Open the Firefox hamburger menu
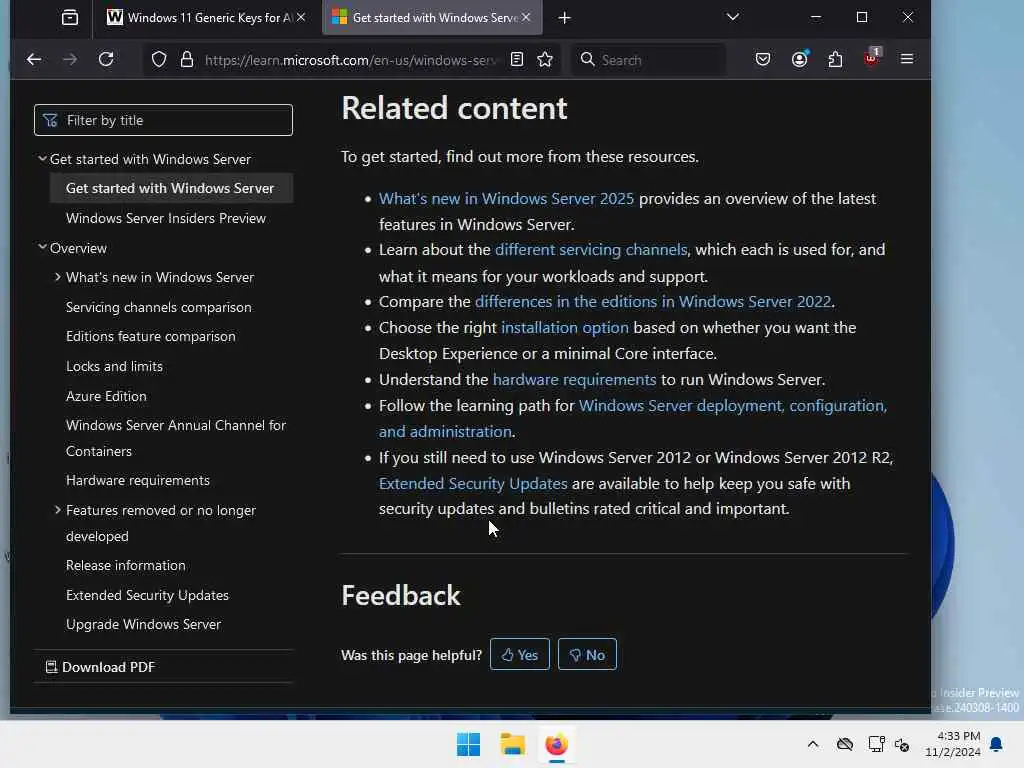Screen dimensions: 1024x768 (x=906, y=59)
